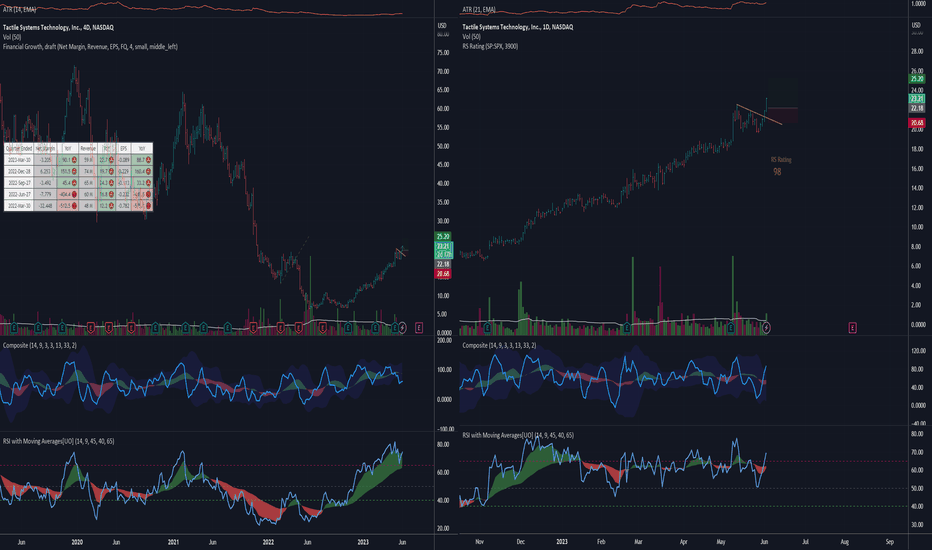Click the Quarter Ended table header

(19, 149)
